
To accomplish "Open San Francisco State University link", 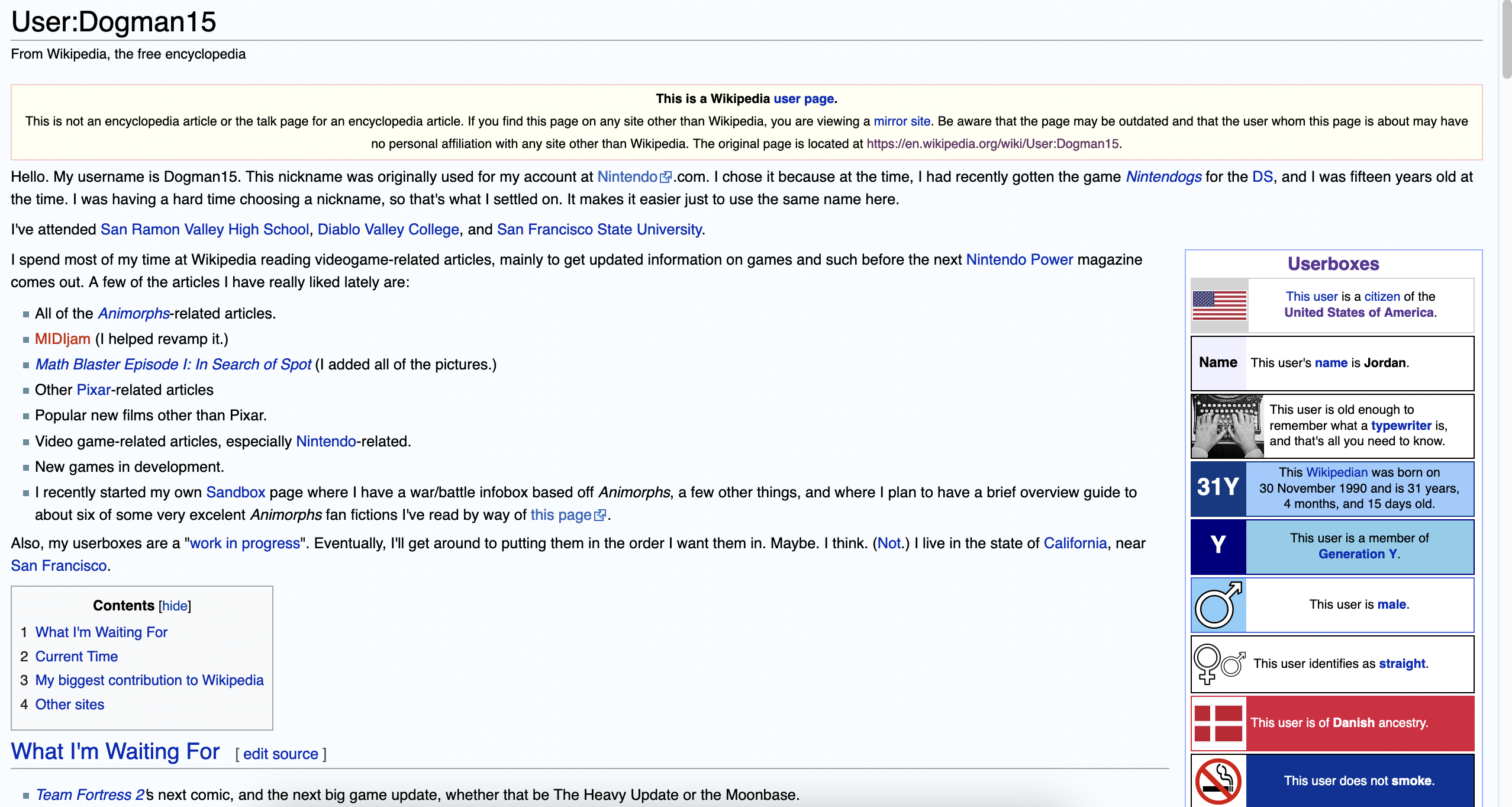I will (599, 230).
